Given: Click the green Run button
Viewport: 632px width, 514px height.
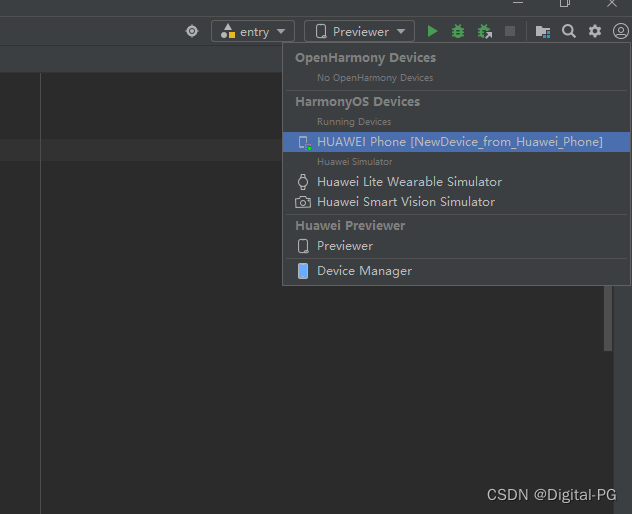Looking at the screenshot, I should click(x=432, y=31).
